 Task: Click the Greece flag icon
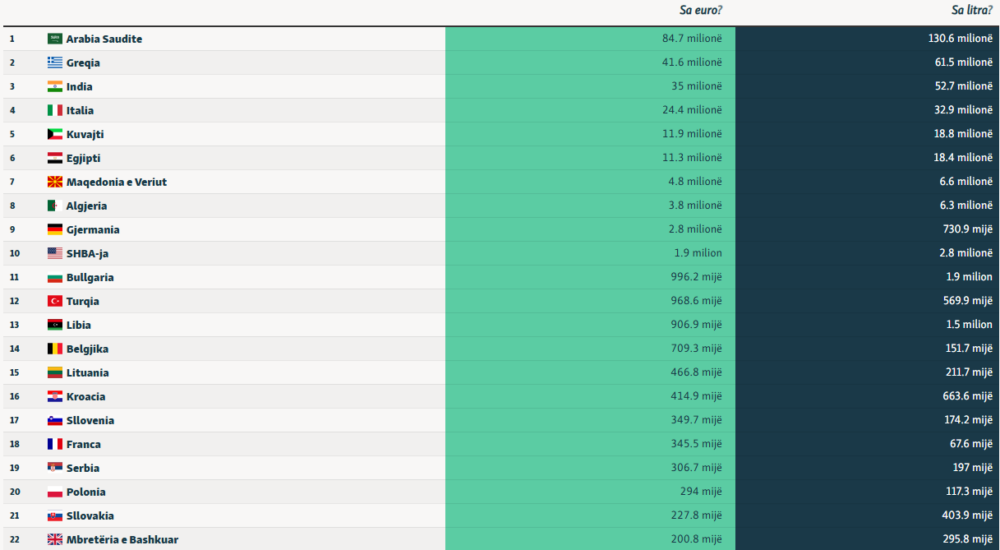(55, 63)
